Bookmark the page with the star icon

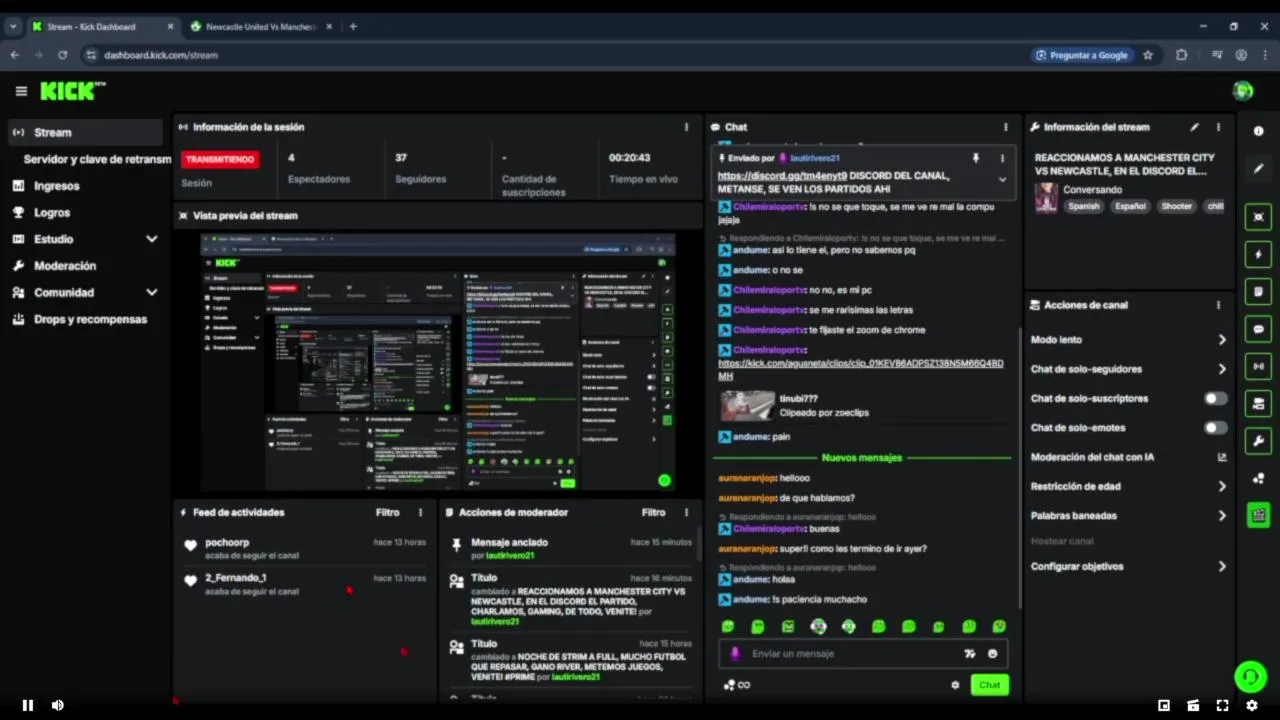click(1148, 55)
